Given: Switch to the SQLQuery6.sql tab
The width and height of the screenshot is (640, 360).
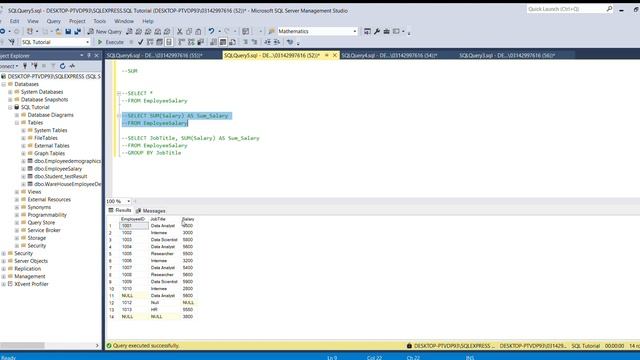Looking at the screenshot, I should click(x=155, y=56).
